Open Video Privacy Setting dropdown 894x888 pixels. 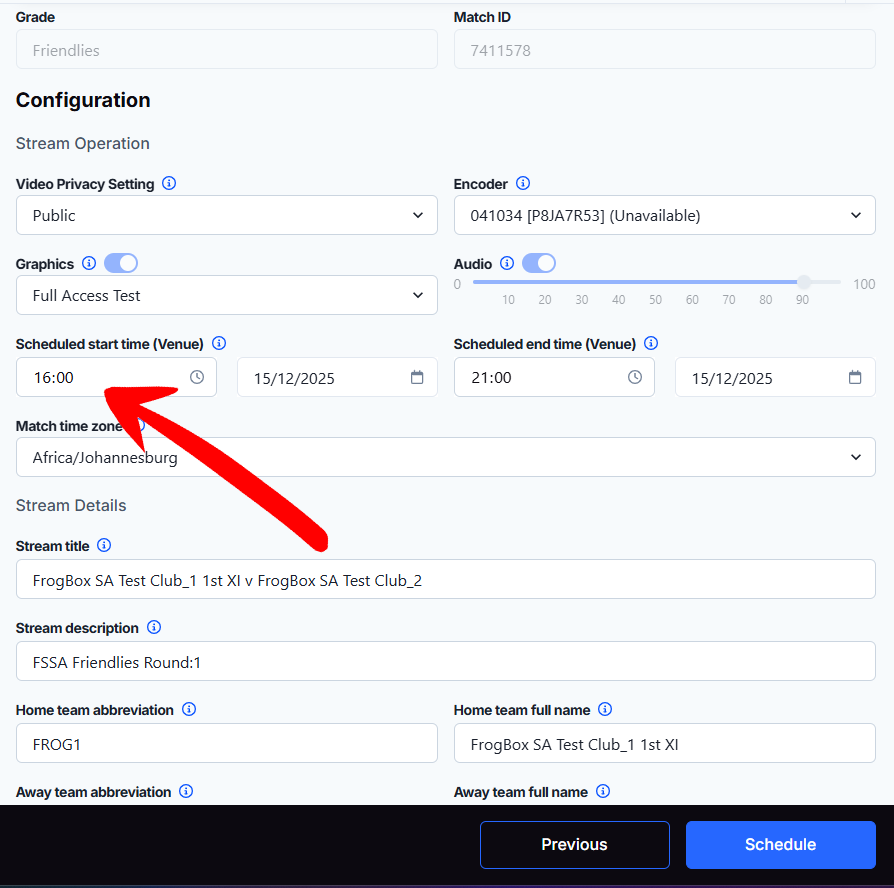226,215
